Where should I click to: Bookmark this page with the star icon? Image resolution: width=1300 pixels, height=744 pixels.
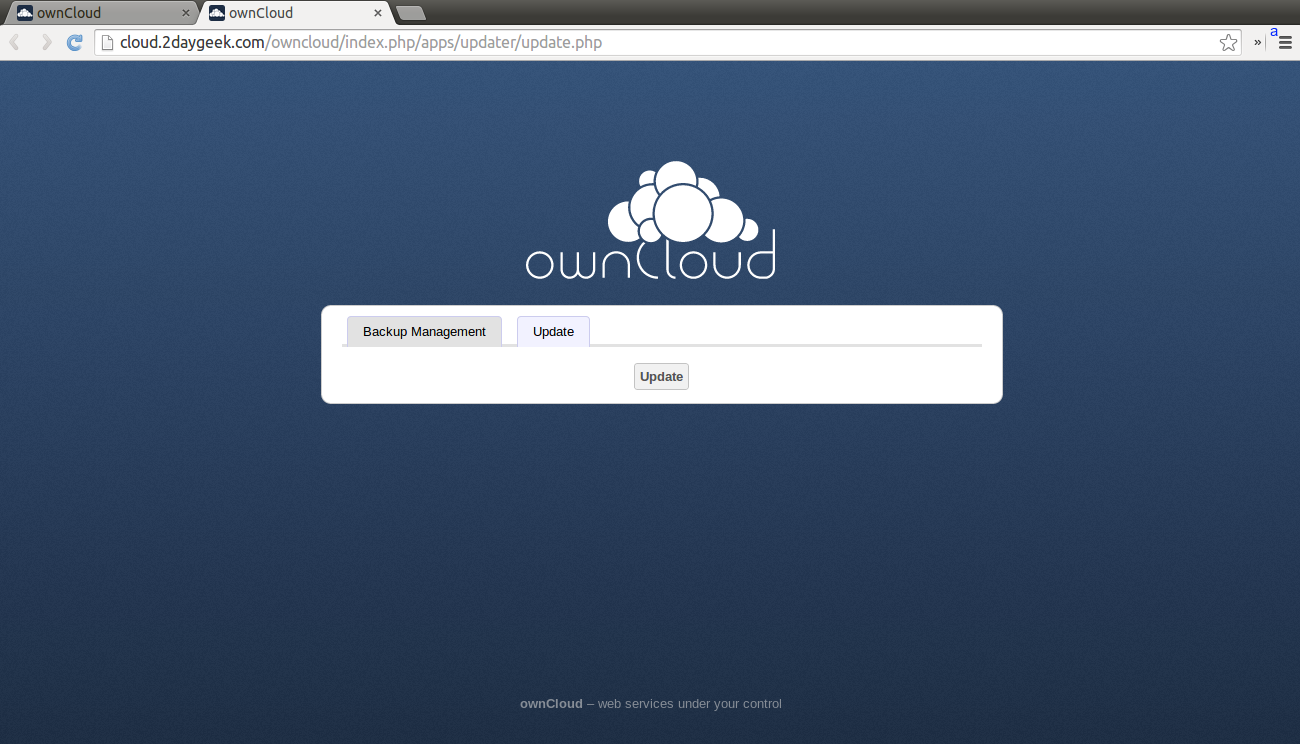coord(1228,42)
